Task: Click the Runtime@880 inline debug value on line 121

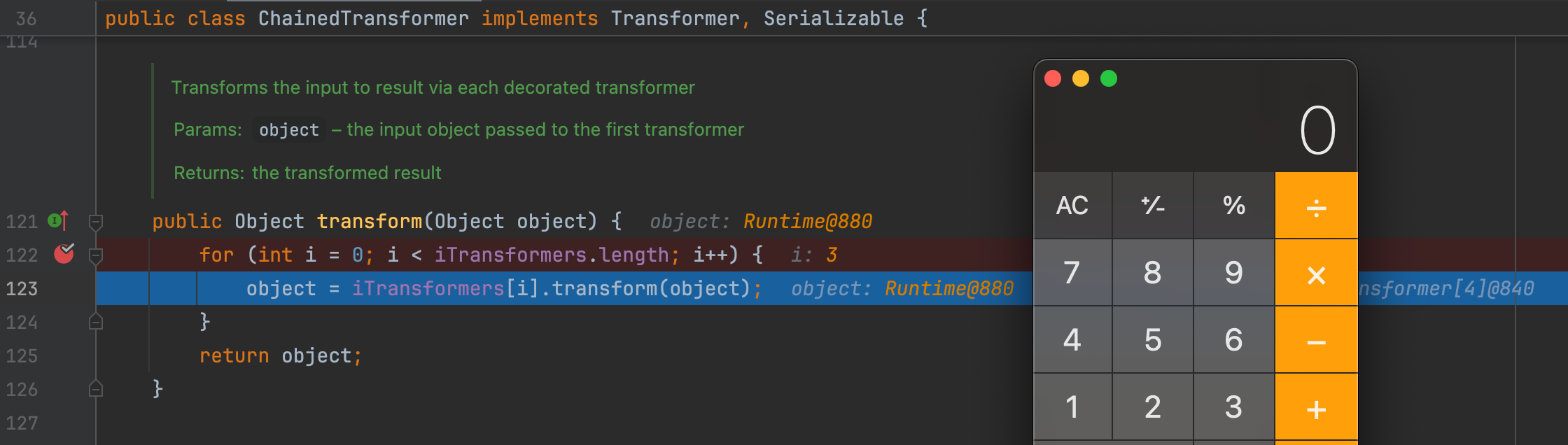Action: point(807,222)
